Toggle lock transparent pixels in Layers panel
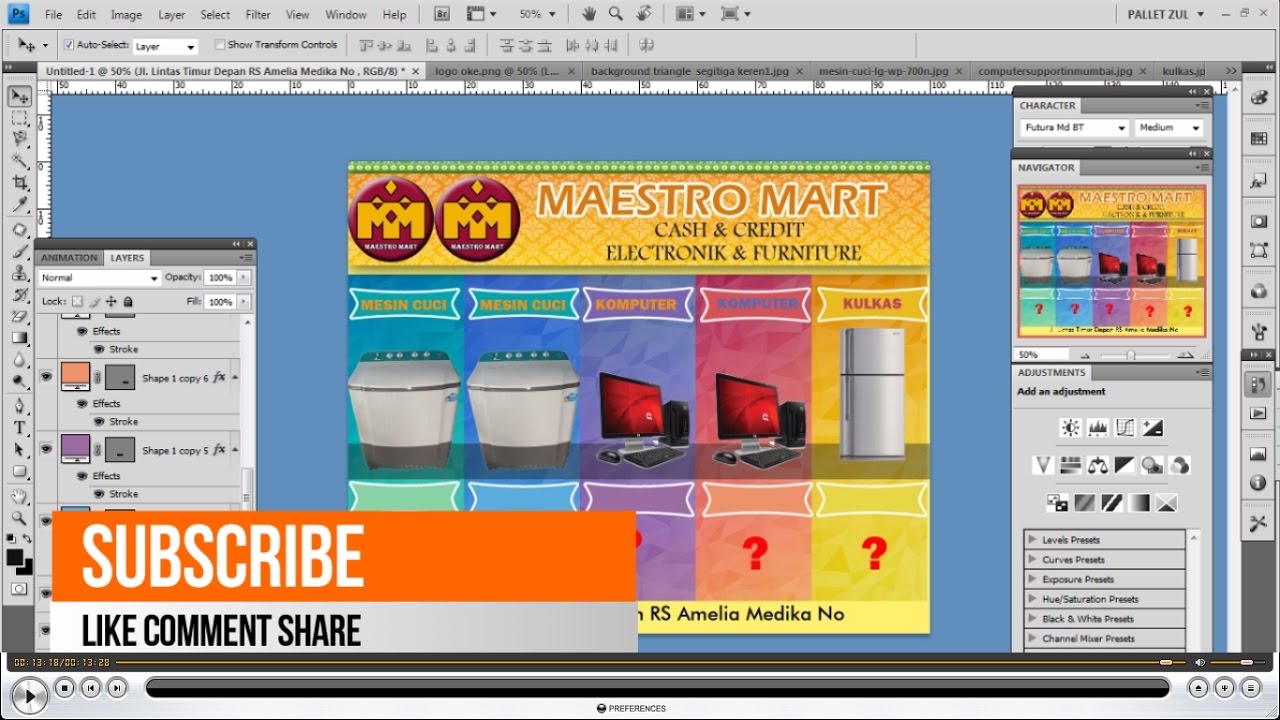Screen dimensions: 1280x720 click(x=78, y=302)
